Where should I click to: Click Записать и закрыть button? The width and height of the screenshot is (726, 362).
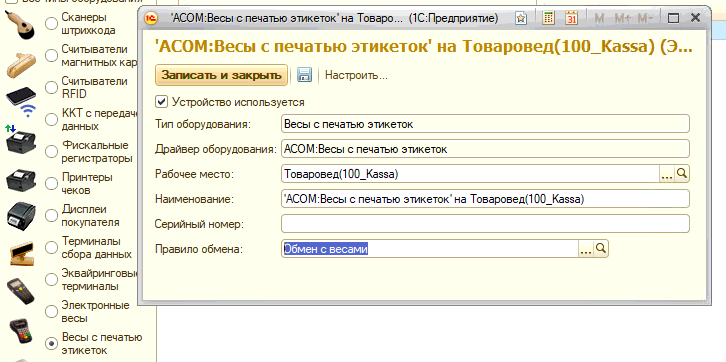(x=222, y=75)
